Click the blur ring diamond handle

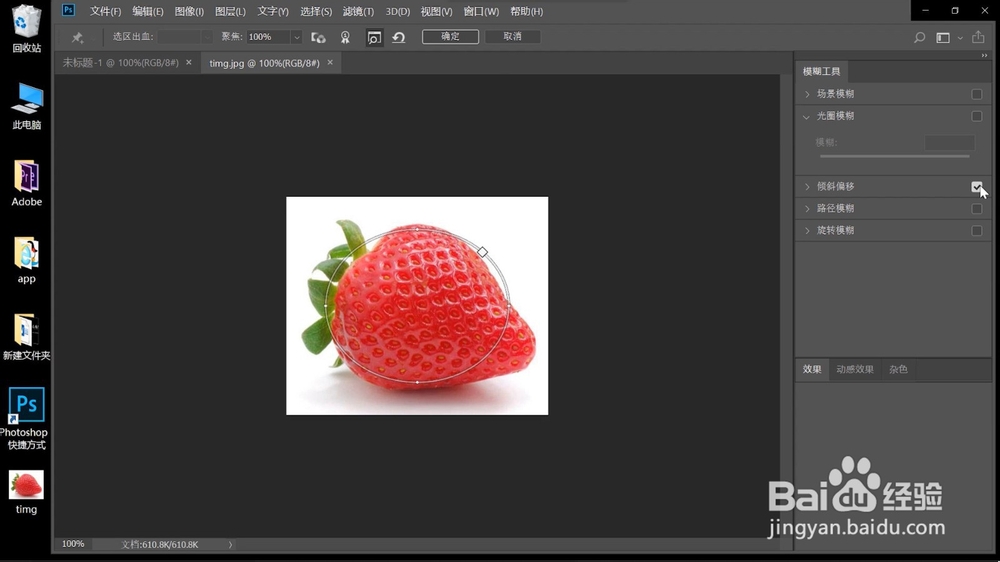[x=483, y=252]
